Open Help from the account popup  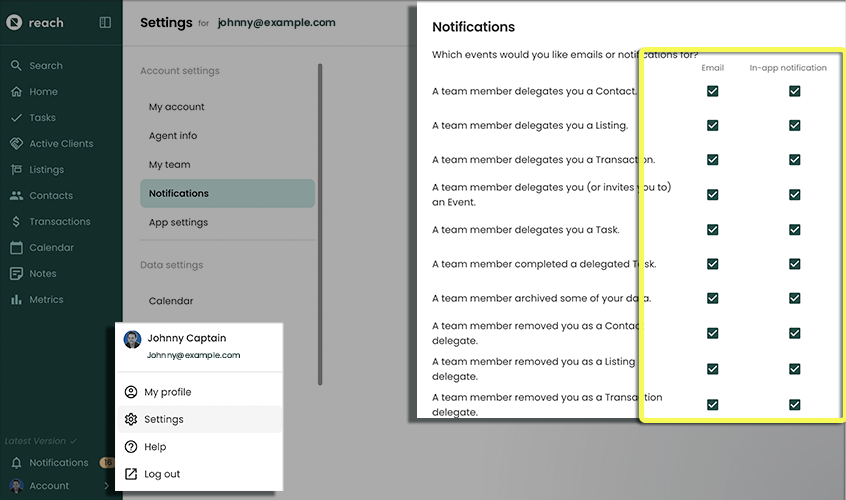155,447
